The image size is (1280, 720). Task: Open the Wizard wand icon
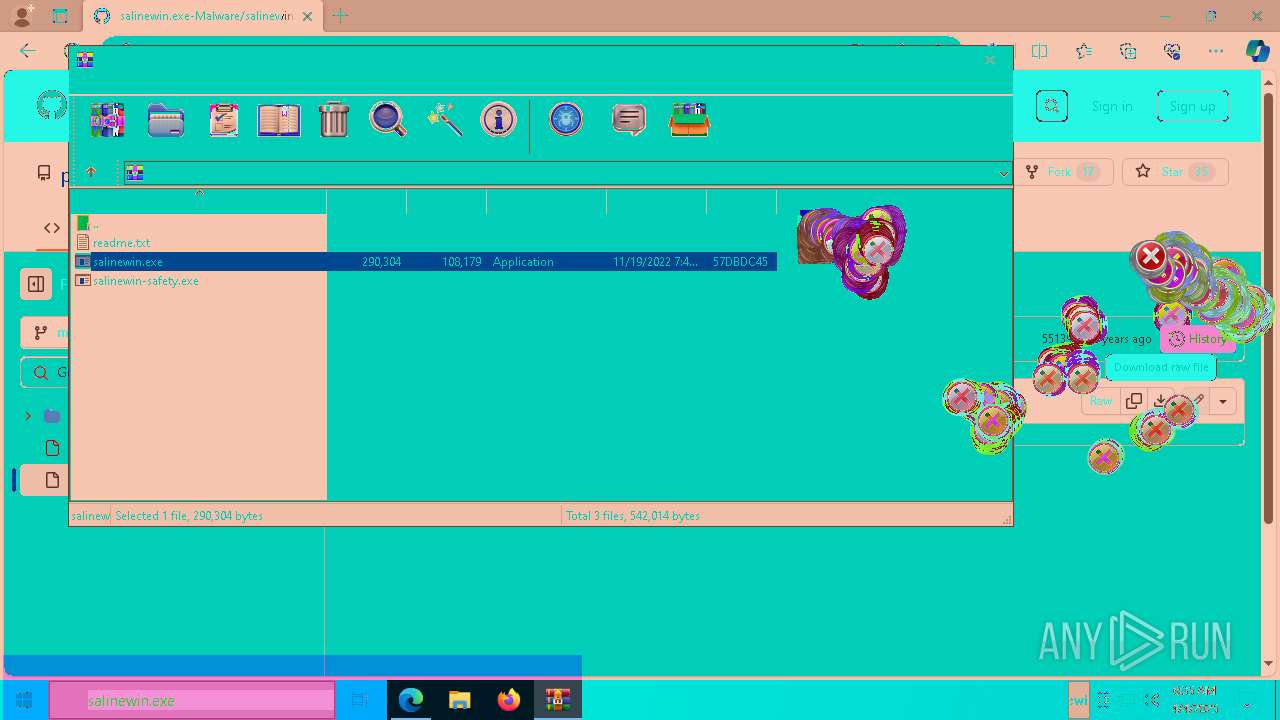444,119
